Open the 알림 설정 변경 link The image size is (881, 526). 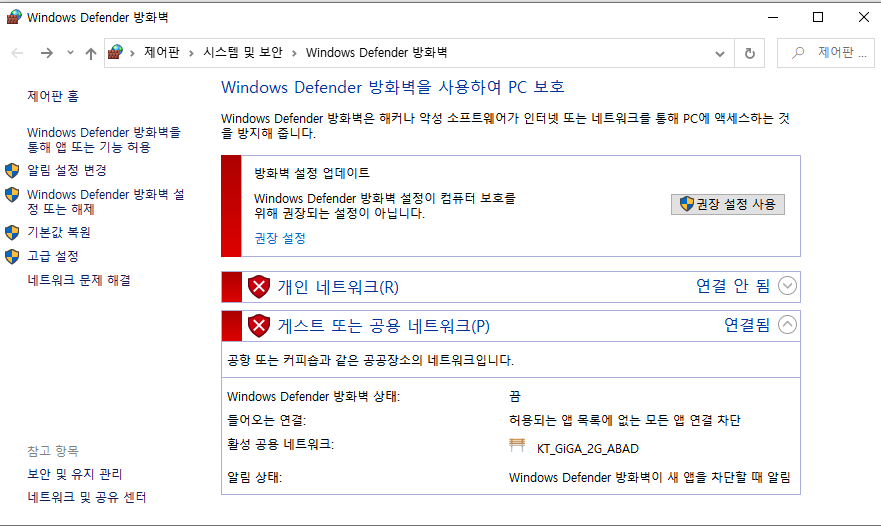click(x=67, y=170)
